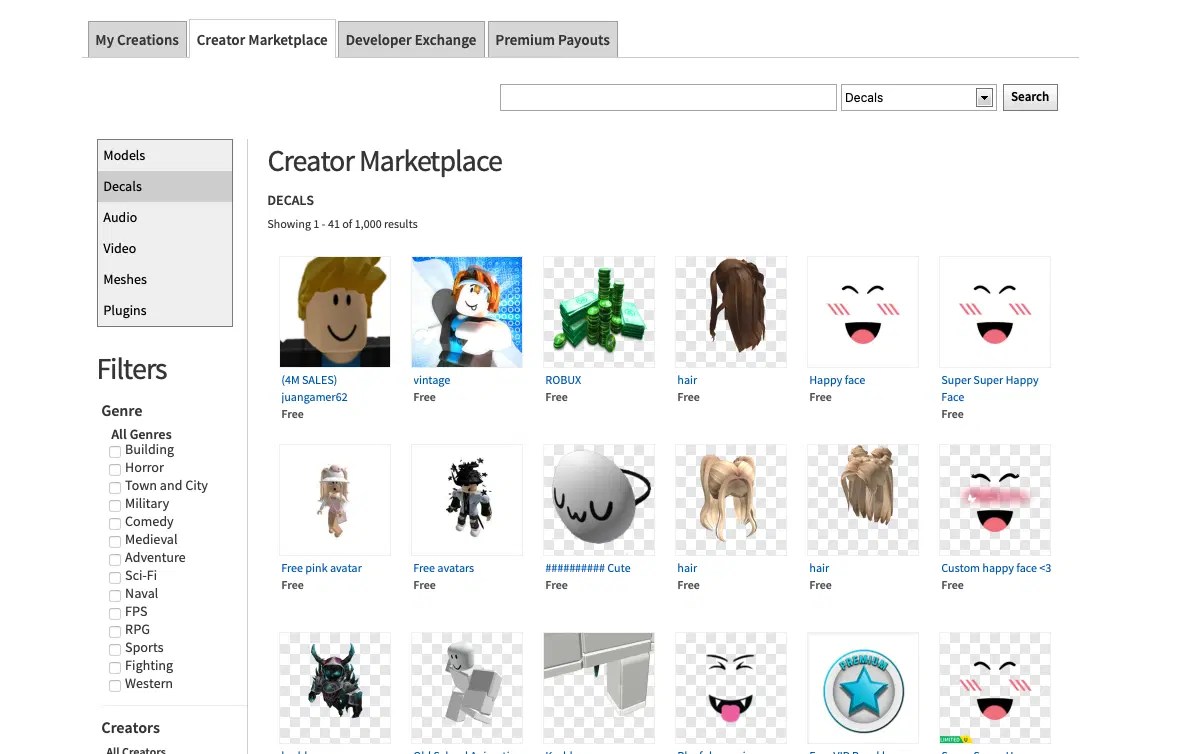Open the Happy face decal thumbnail
Viewport: 1200px width, 754px height.
[x=863, y=312]
